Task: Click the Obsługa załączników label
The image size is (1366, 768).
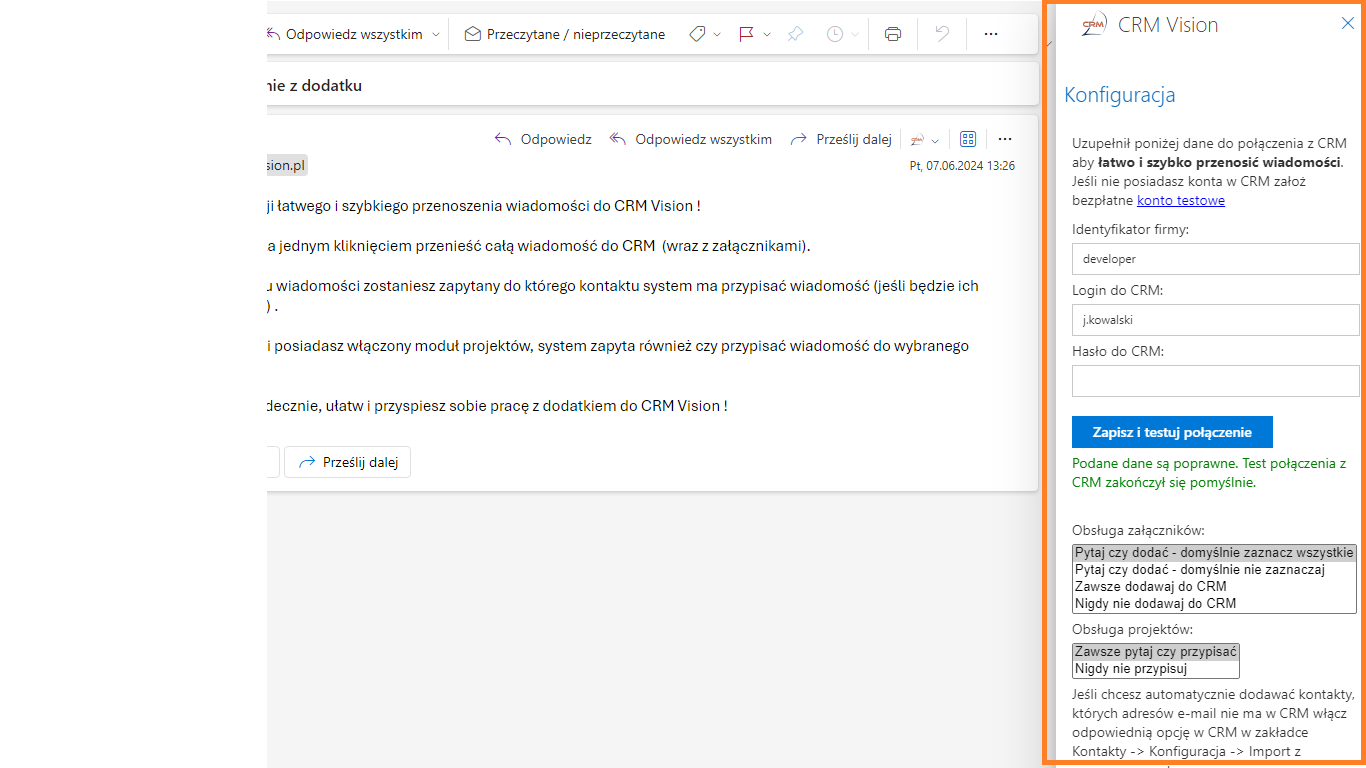Action: pyautogui.click(x=1138, y=530)
